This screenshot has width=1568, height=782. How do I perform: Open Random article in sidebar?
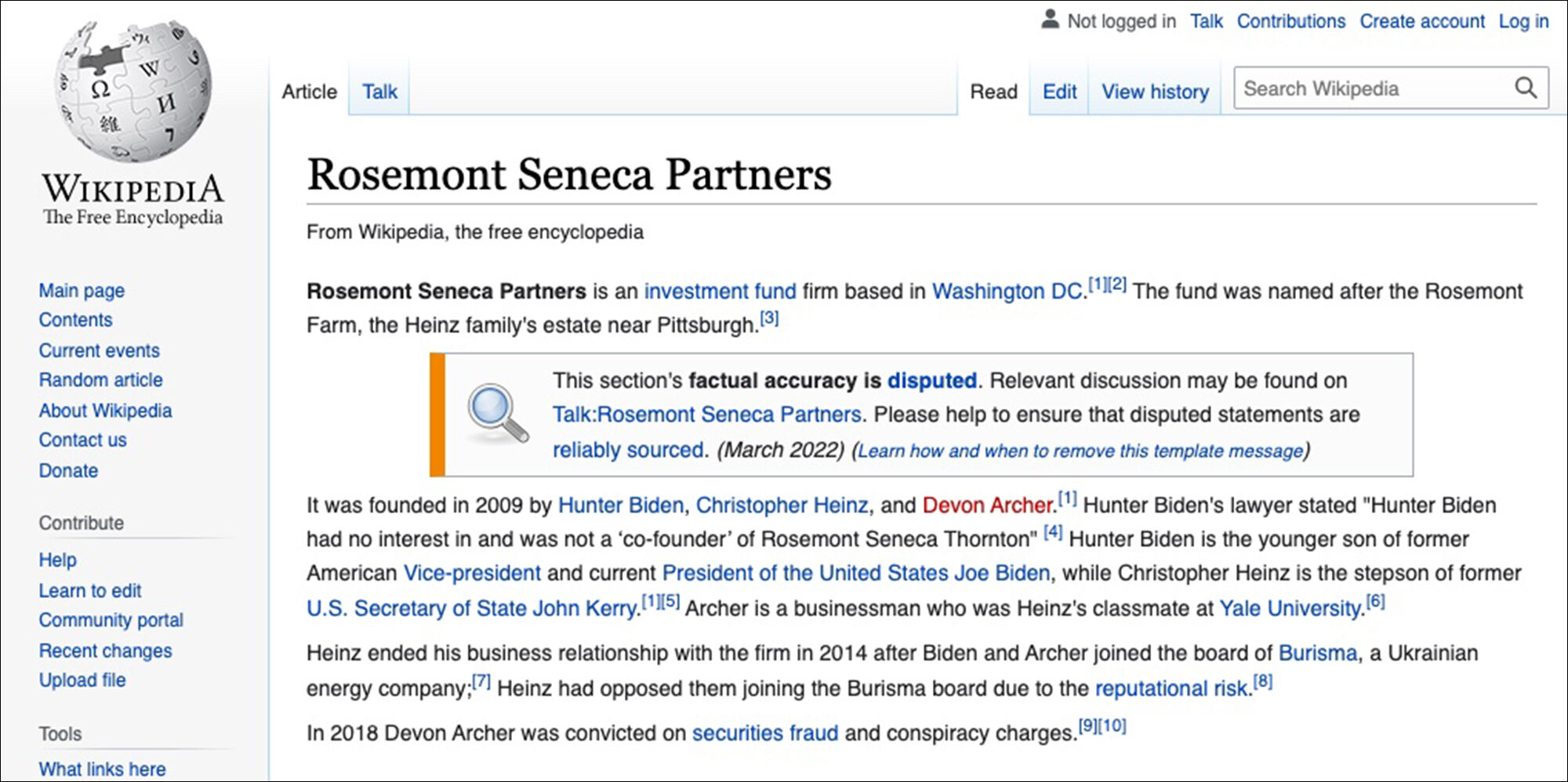pyautogui.click(x=101, y=380)
